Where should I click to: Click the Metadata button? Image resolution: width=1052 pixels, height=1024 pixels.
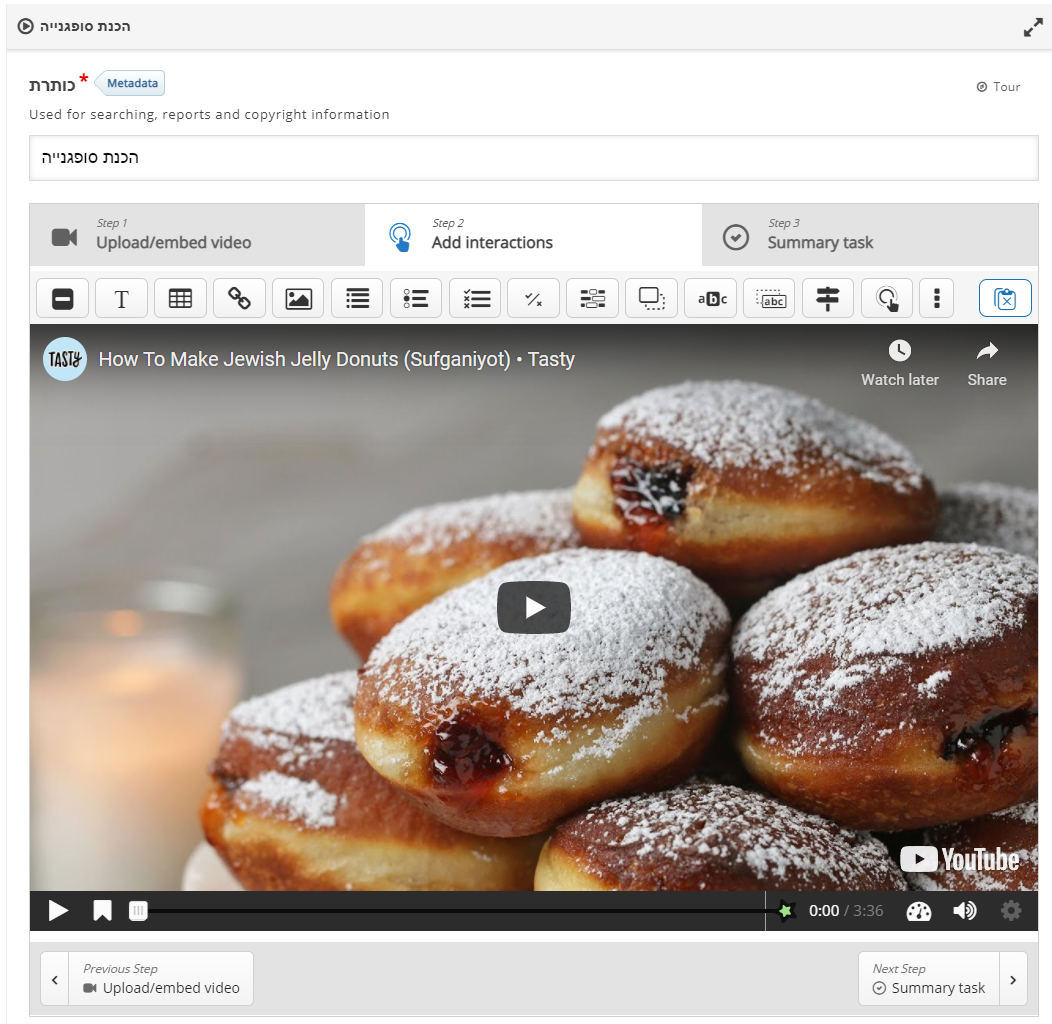tap(133, 84)
